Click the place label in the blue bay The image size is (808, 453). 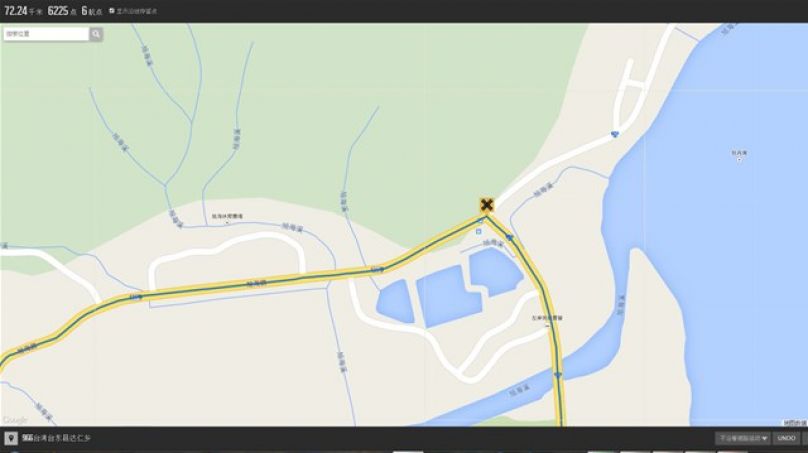click(739, 154)
